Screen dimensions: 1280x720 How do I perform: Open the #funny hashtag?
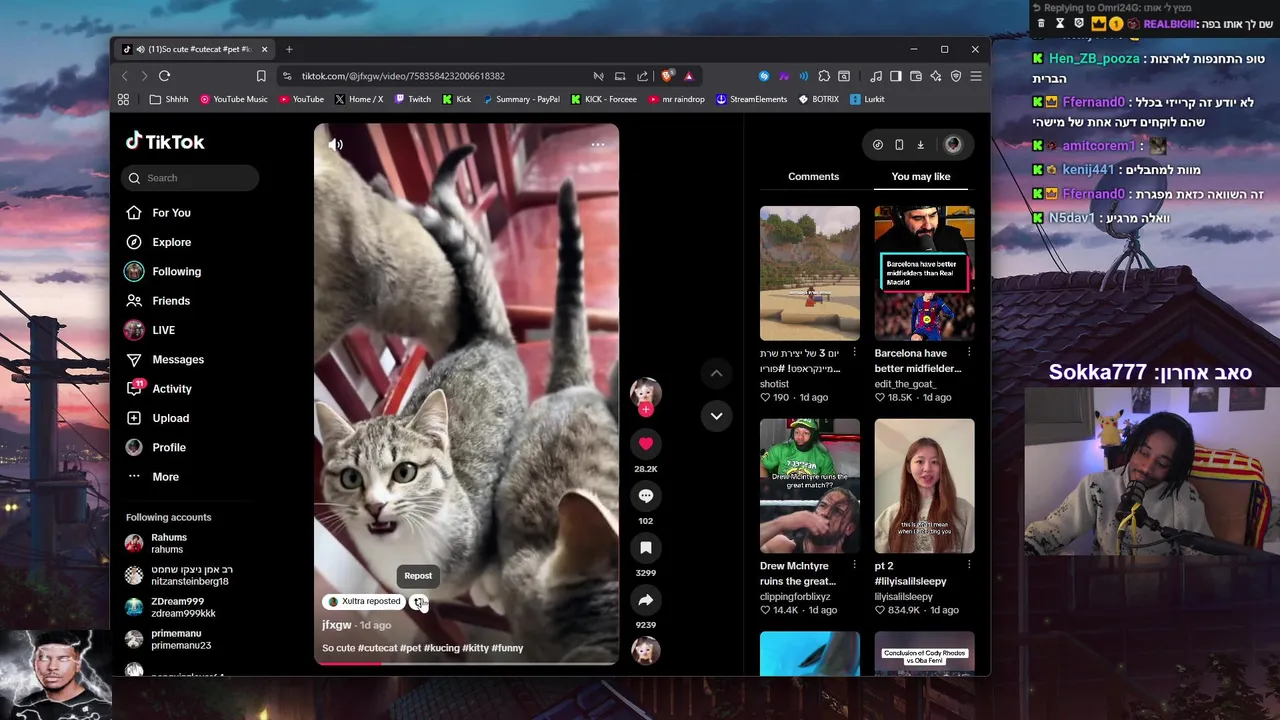pyautogui.click(x=507, y=648)
